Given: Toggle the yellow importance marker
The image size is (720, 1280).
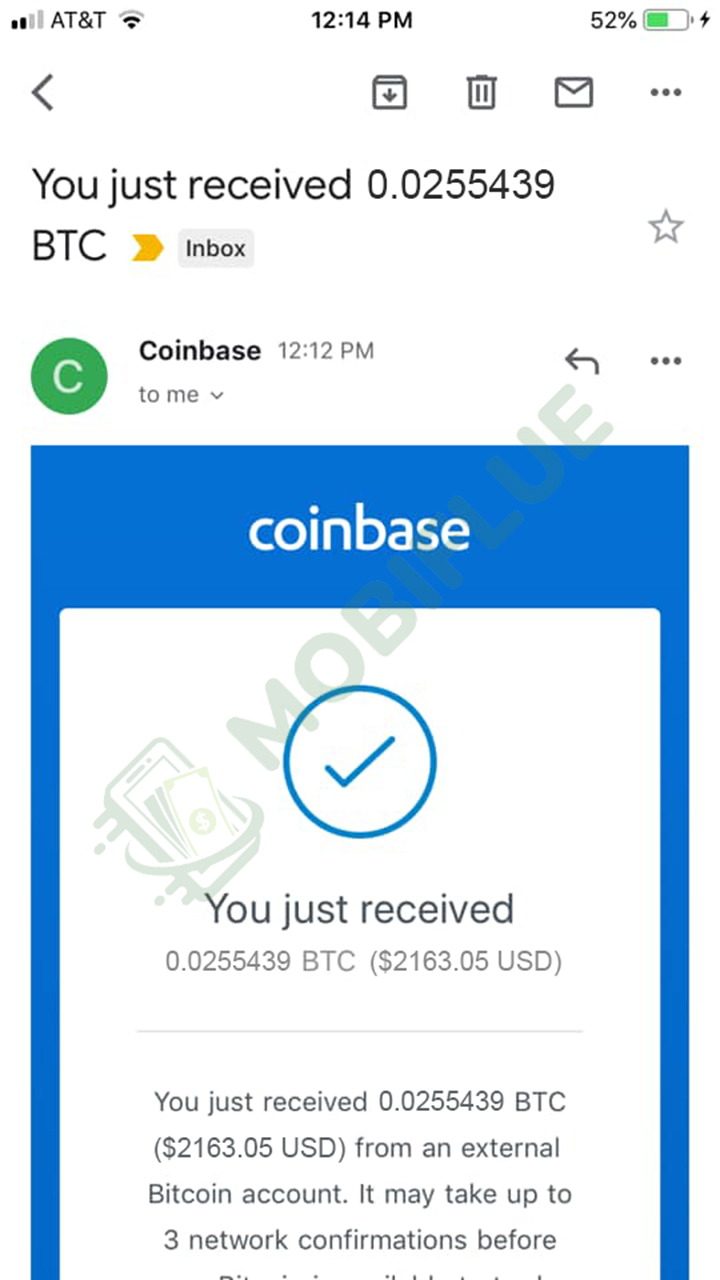Looking at the screenshot, I should coord(147,249).
